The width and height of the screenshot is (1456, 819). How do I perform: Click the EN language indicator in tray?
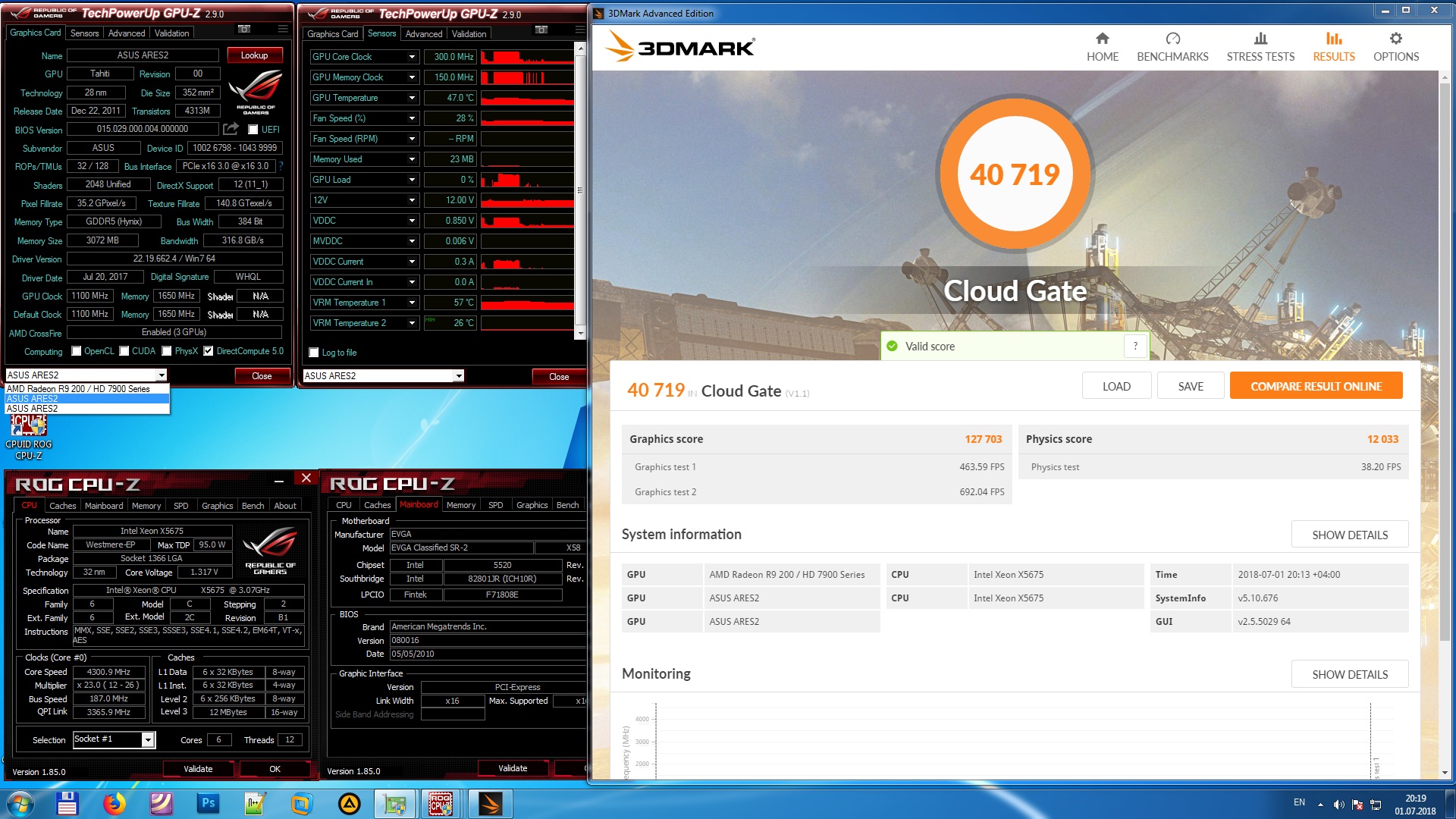[x=1299, y=802]
